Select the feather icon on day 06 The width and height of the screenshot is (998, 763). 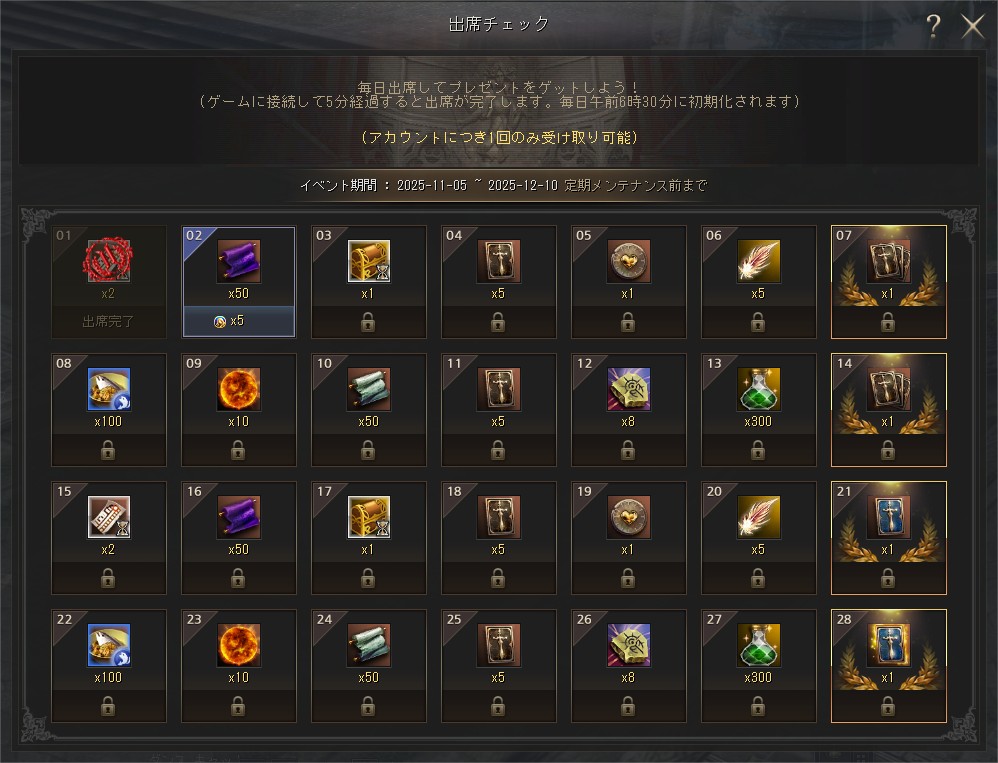[x=758, y=261]
